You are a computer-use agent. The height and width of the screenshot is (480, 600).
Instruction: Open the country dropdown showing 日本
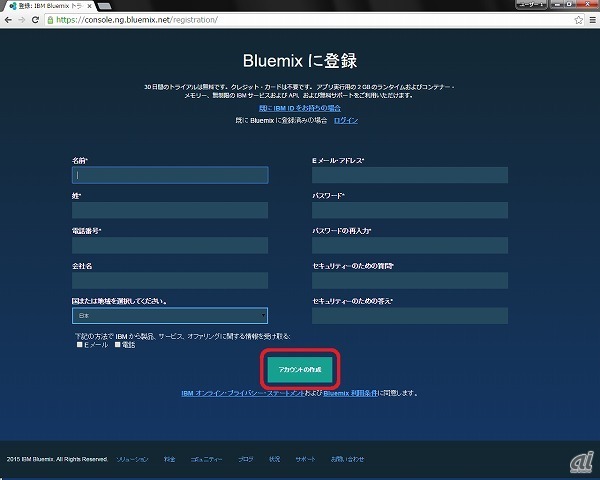click(x=170, y=316)
